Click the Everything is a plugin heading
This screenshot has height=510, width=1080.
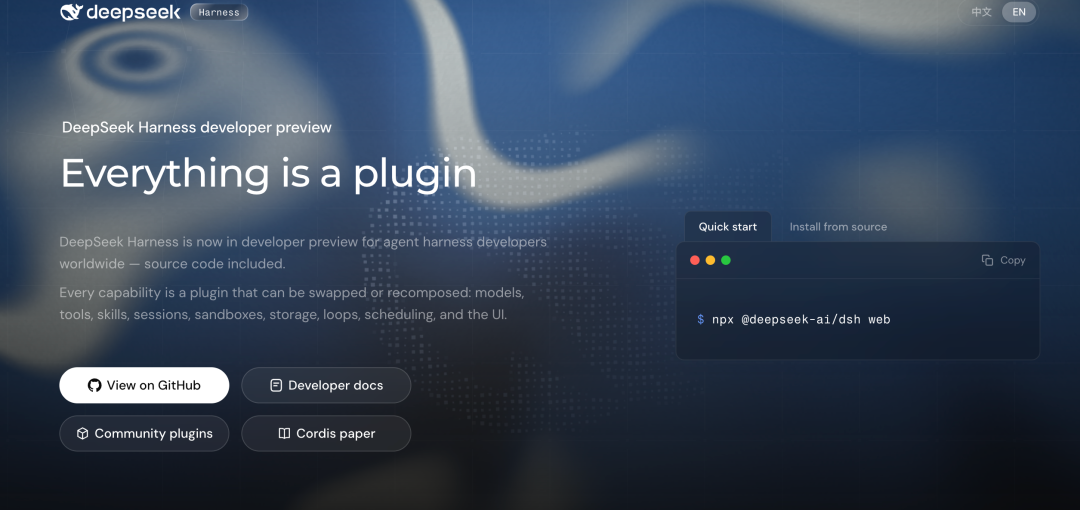(269, 174)
